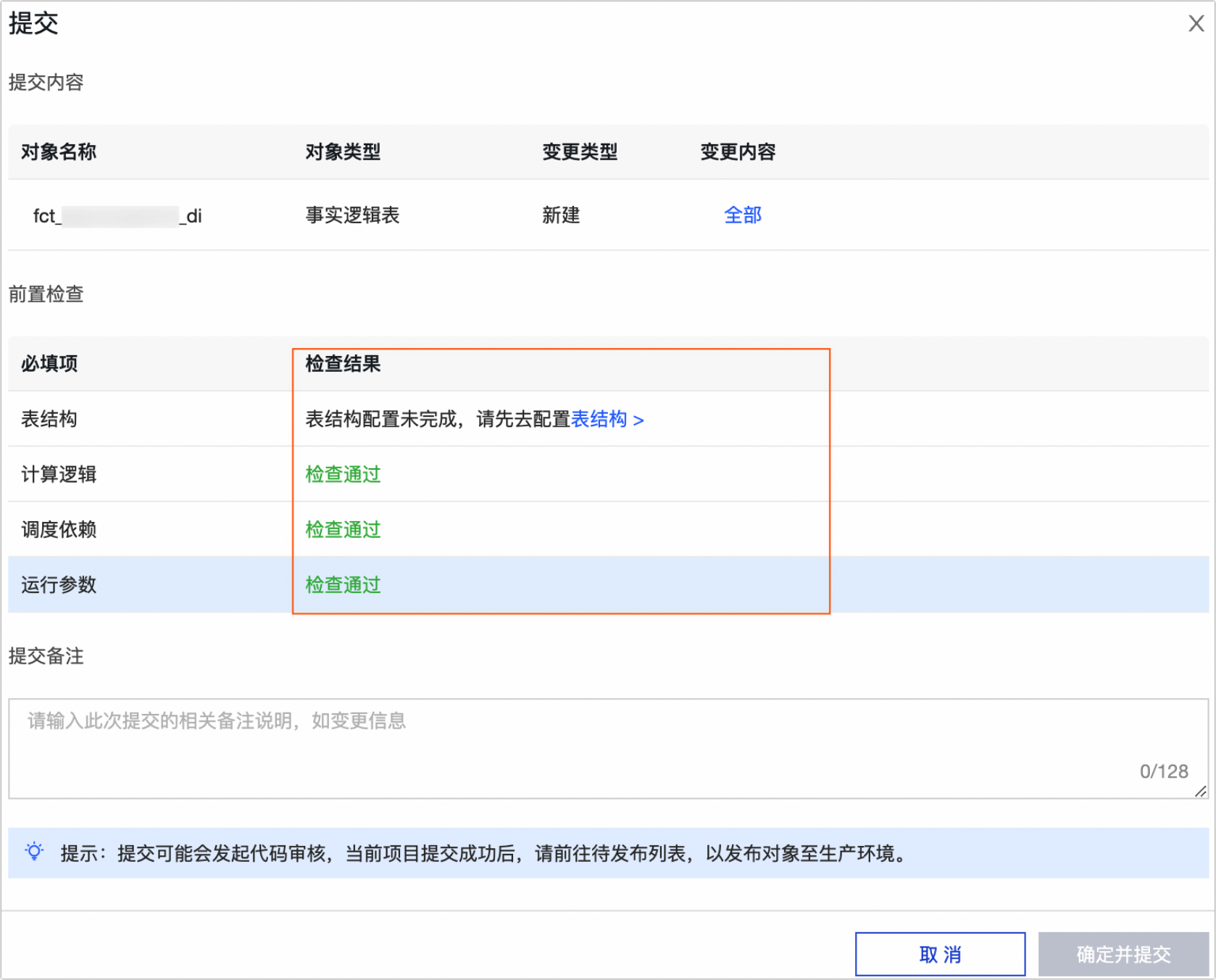1216x980 pixels.
Task: Click the 确定并提交 button
Action: tap(1123, 954)
